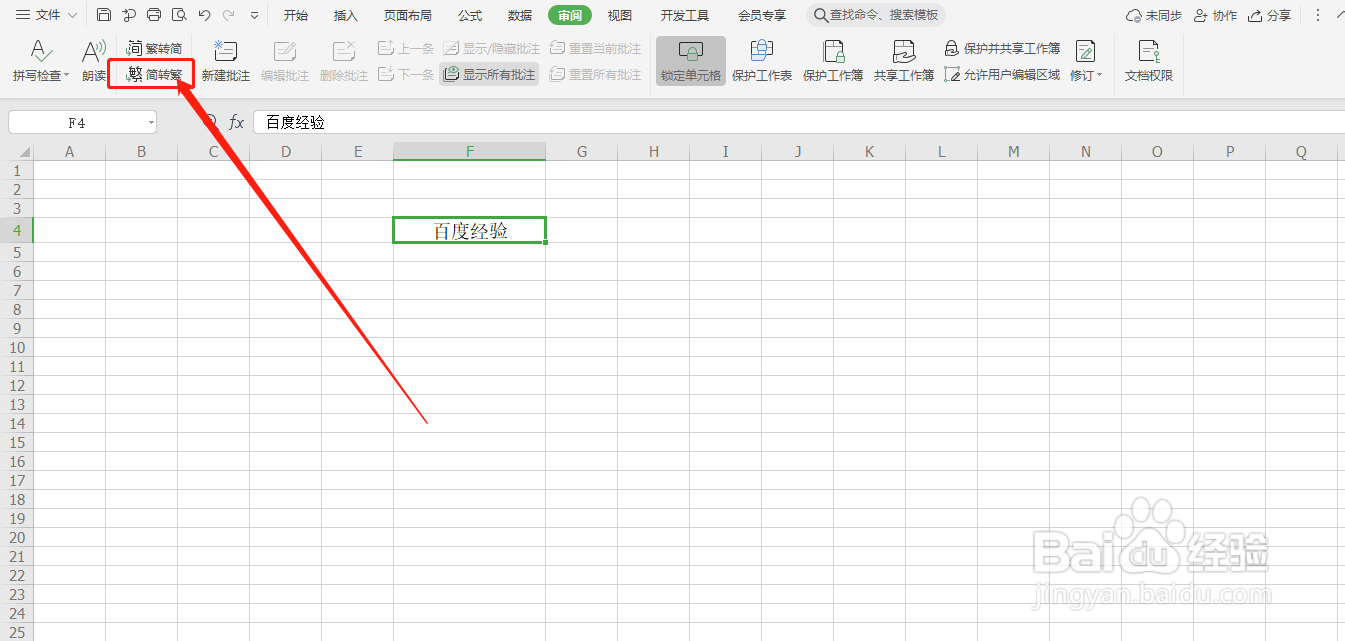The width and height of the screenshot is (1345, 641).
Task: Select cell F4 containing 百度经验
Action: 470,230
